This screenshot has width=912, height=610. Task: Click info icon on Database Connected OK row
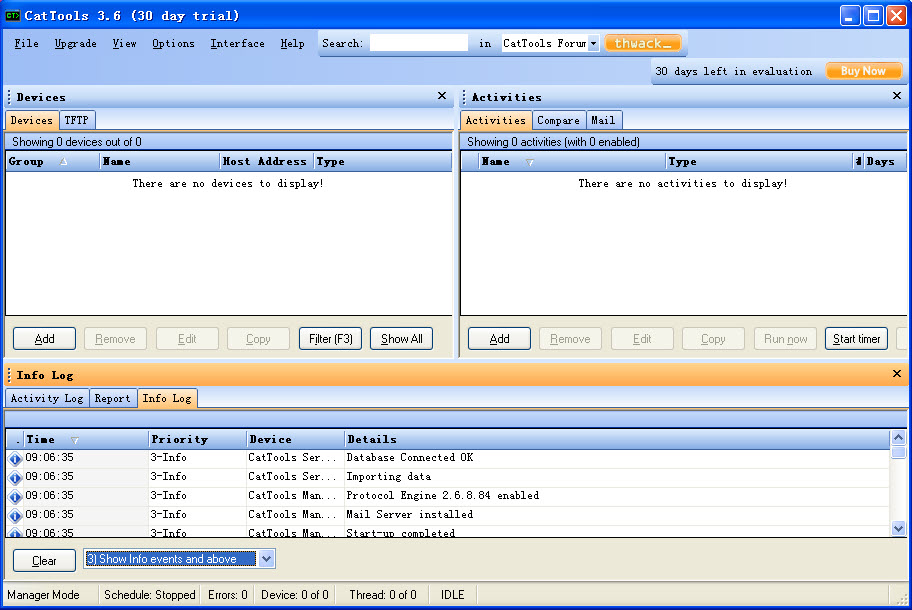(x=15, y=458)
